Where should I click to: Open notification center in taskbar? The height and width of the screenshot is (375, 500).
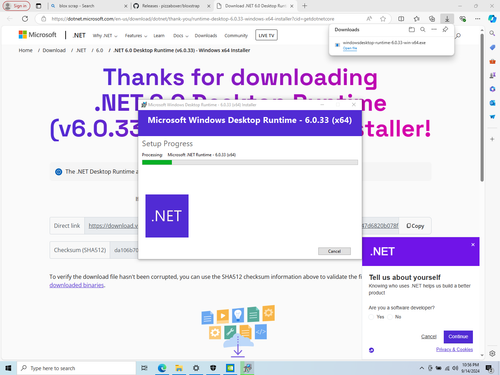click(489, 368)
